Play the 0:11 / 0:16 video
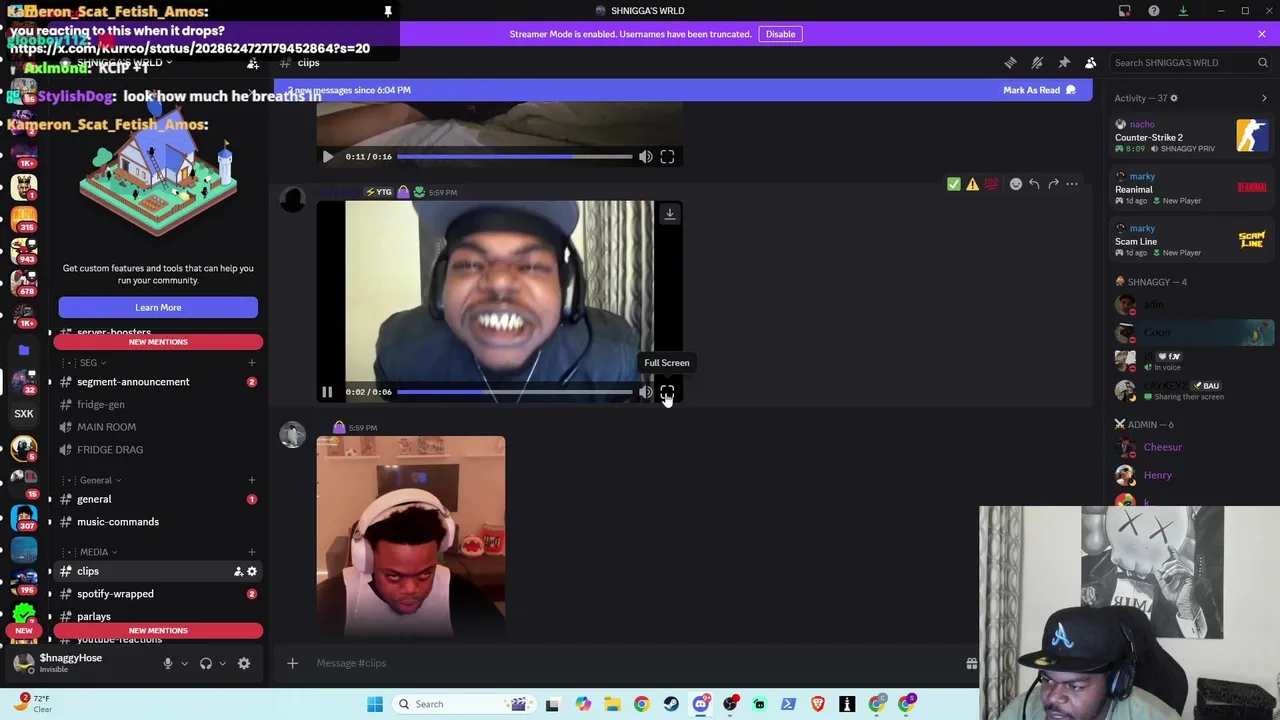 point(327,157)
